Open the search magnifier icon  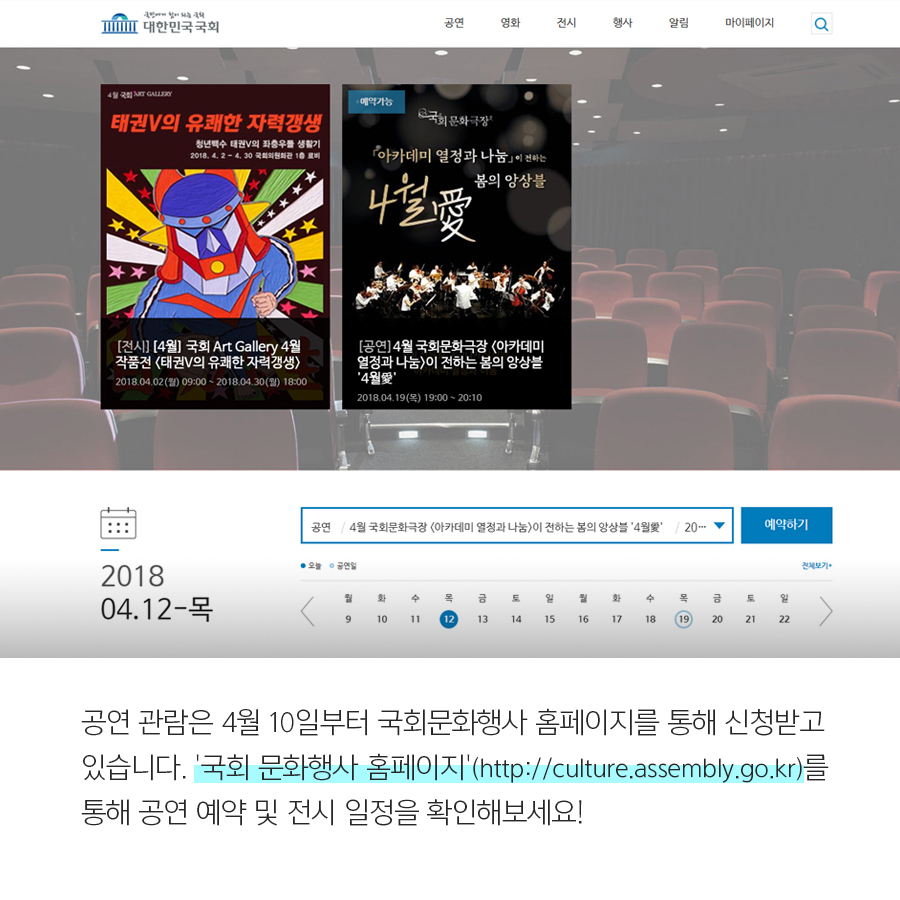coord(821,24)
